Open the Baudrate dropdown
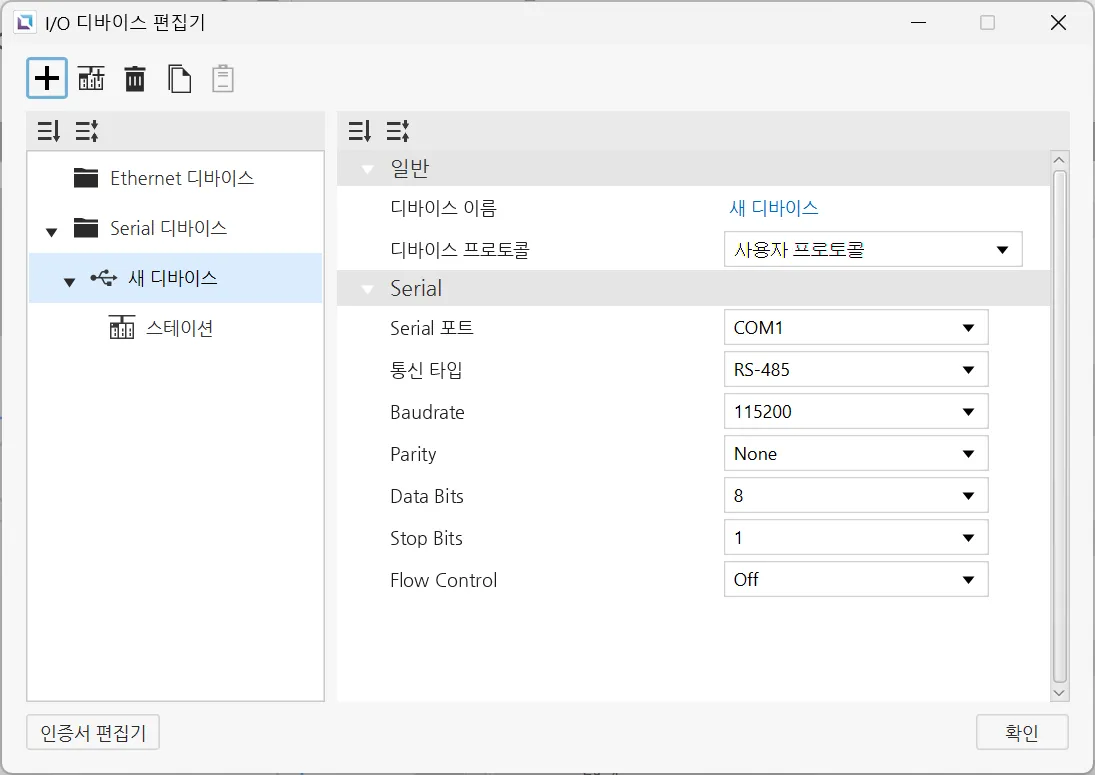 point(855,412)
